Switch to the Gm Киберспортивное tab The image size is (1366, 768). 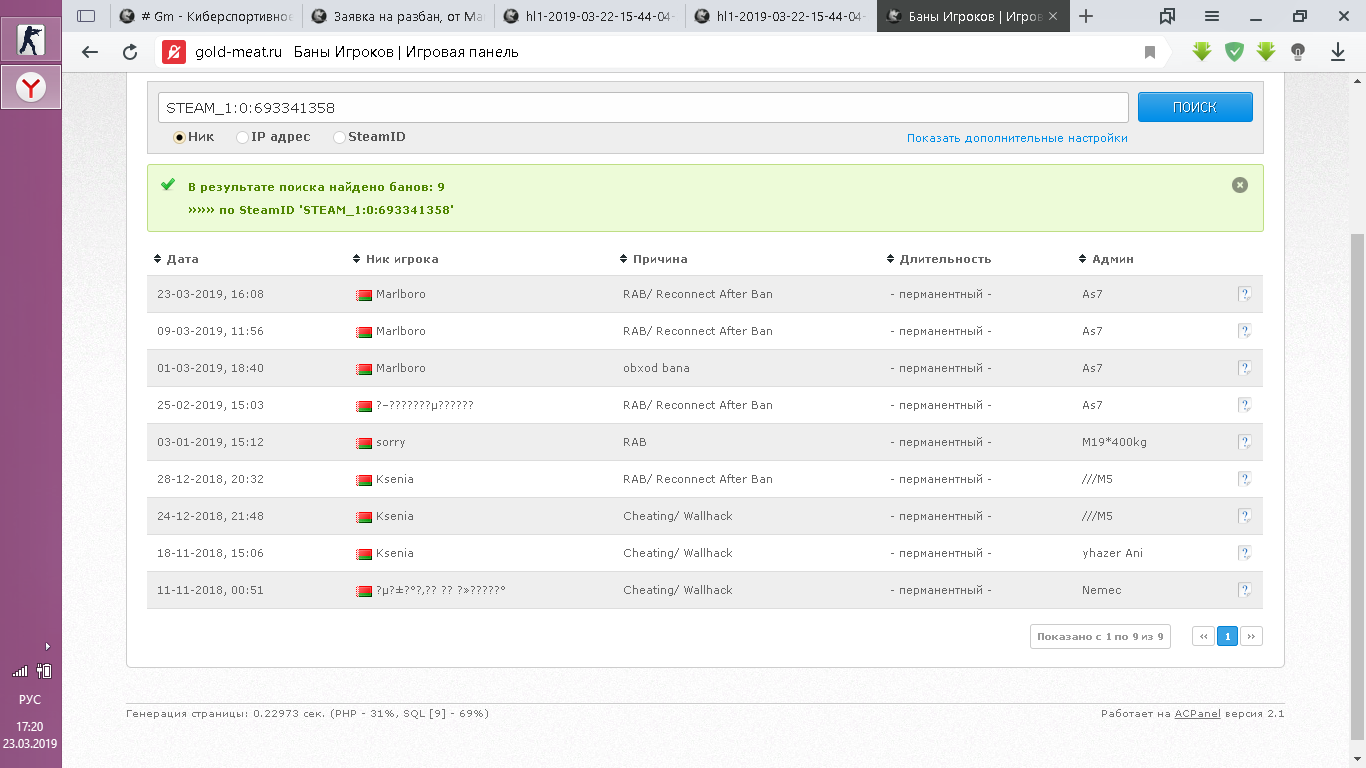(x=205, y=16)
